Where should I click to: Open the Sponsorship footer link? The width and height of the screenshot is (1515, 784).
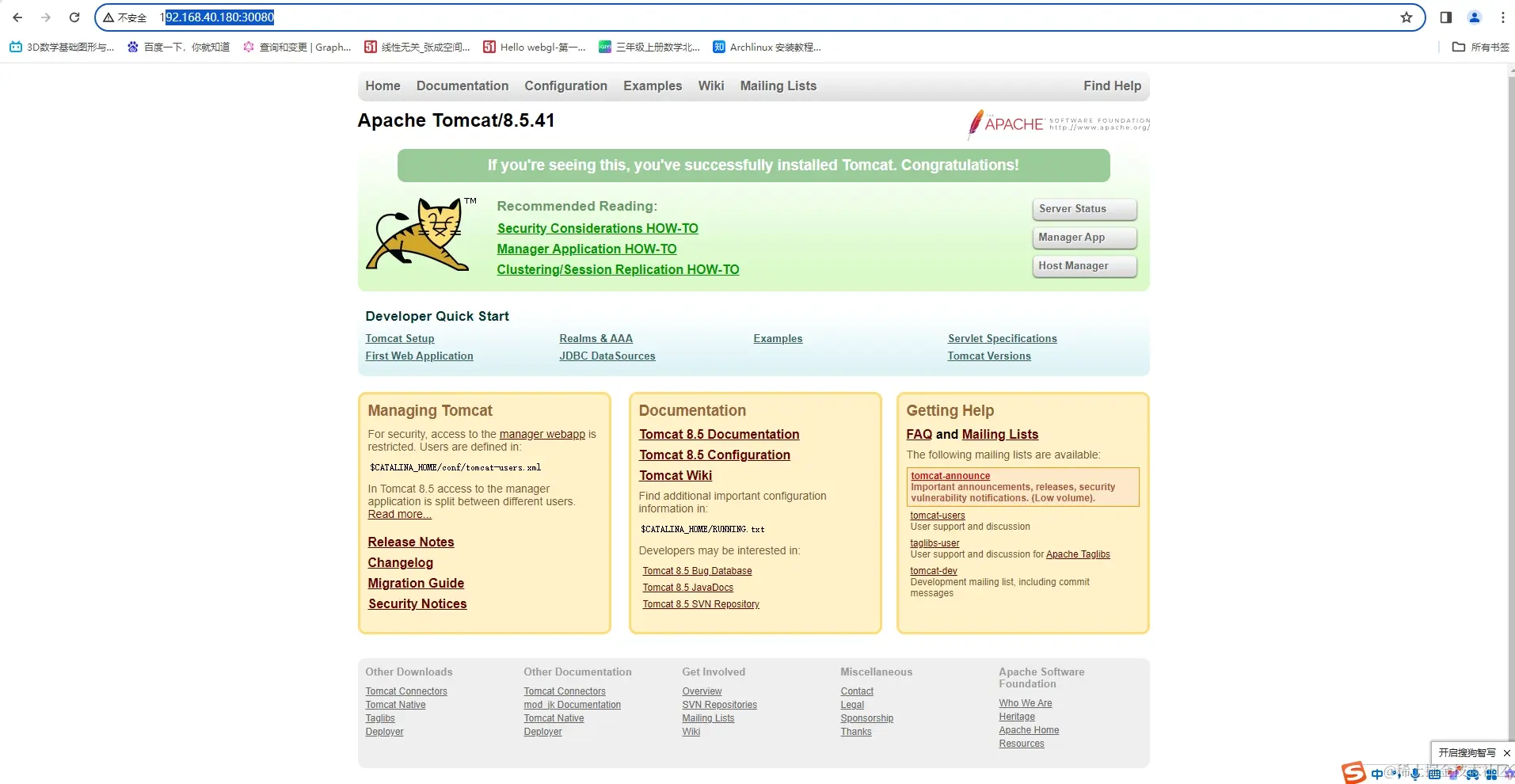(x=866, y=718)
